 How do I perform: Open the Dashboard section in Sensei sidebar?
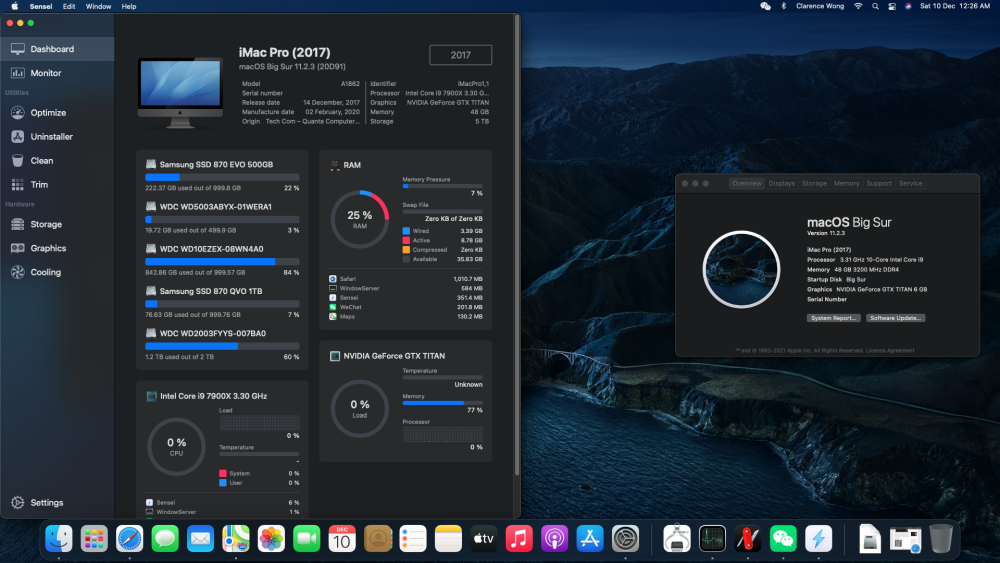tap(57, 49)
